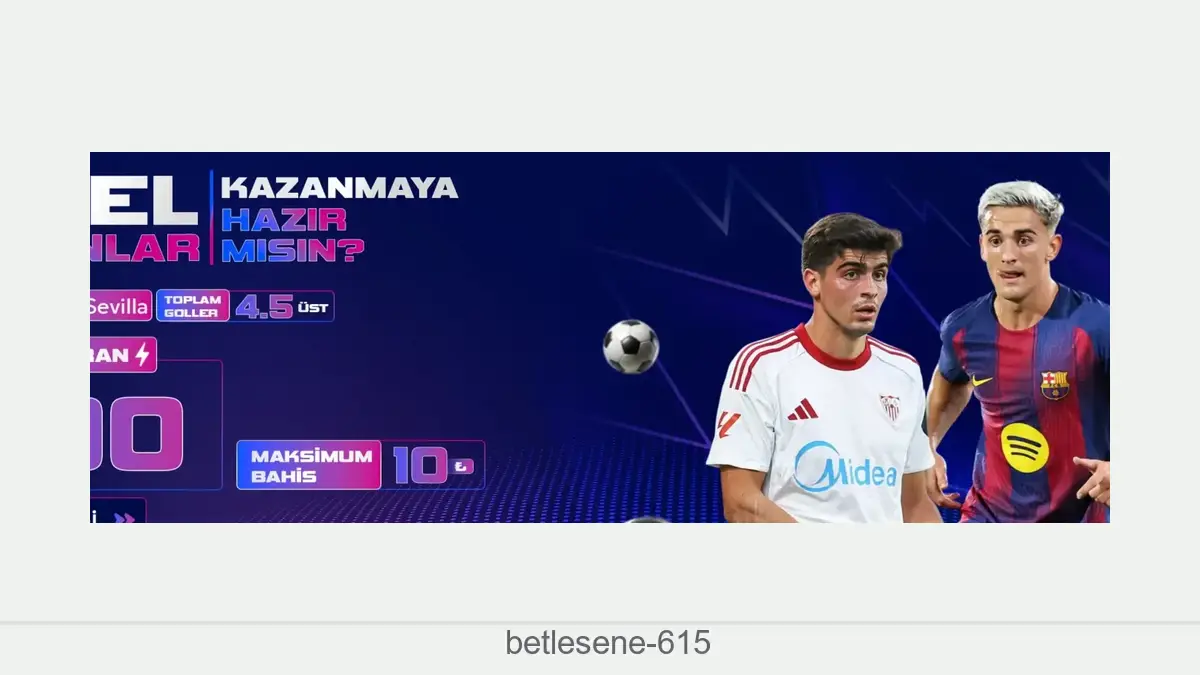Select the 4.5 ÜST bet option
The image size is (1200, 675).
coord(282,306)
